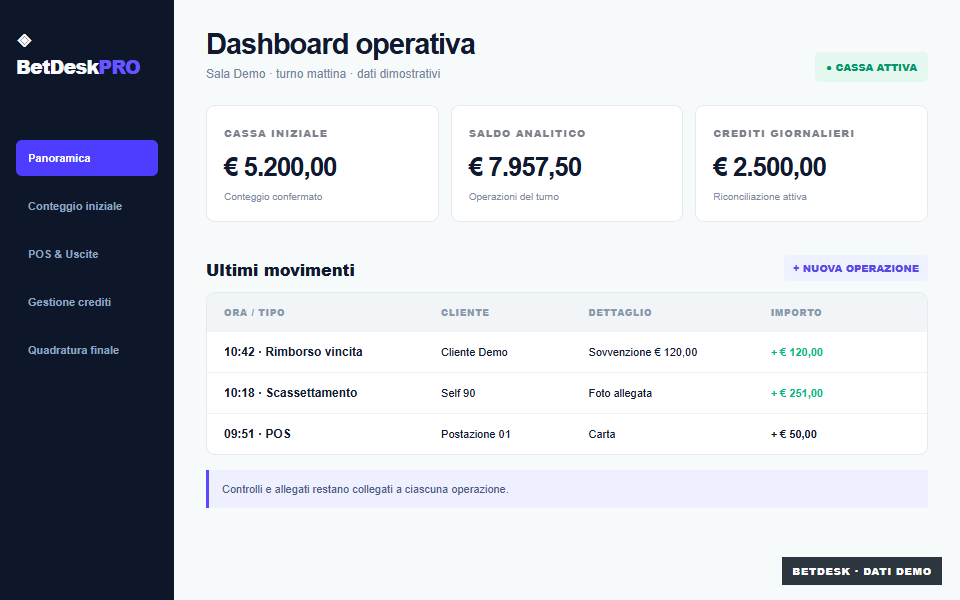The image size is (960, 600).
Task: Open the Saldo analitico card
Action: (x=567, y=163)
